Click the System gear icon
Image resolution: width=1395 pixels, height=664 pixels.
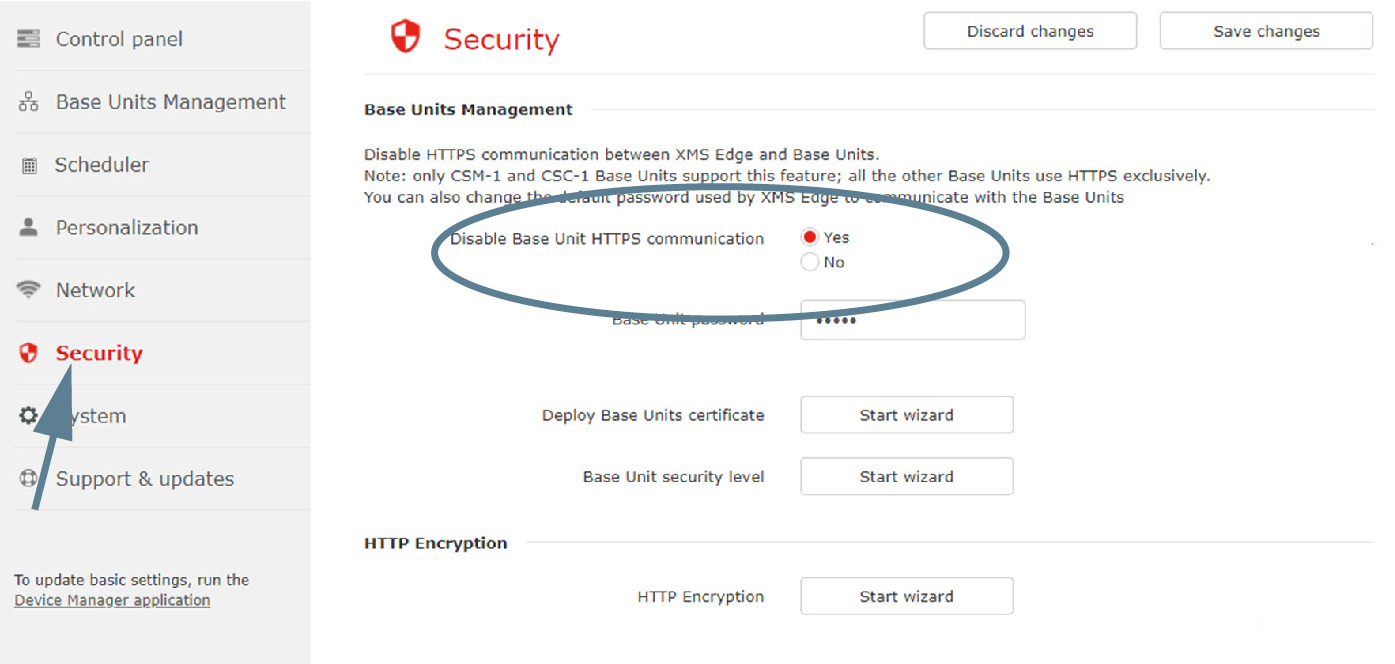(x=29, y=415)
